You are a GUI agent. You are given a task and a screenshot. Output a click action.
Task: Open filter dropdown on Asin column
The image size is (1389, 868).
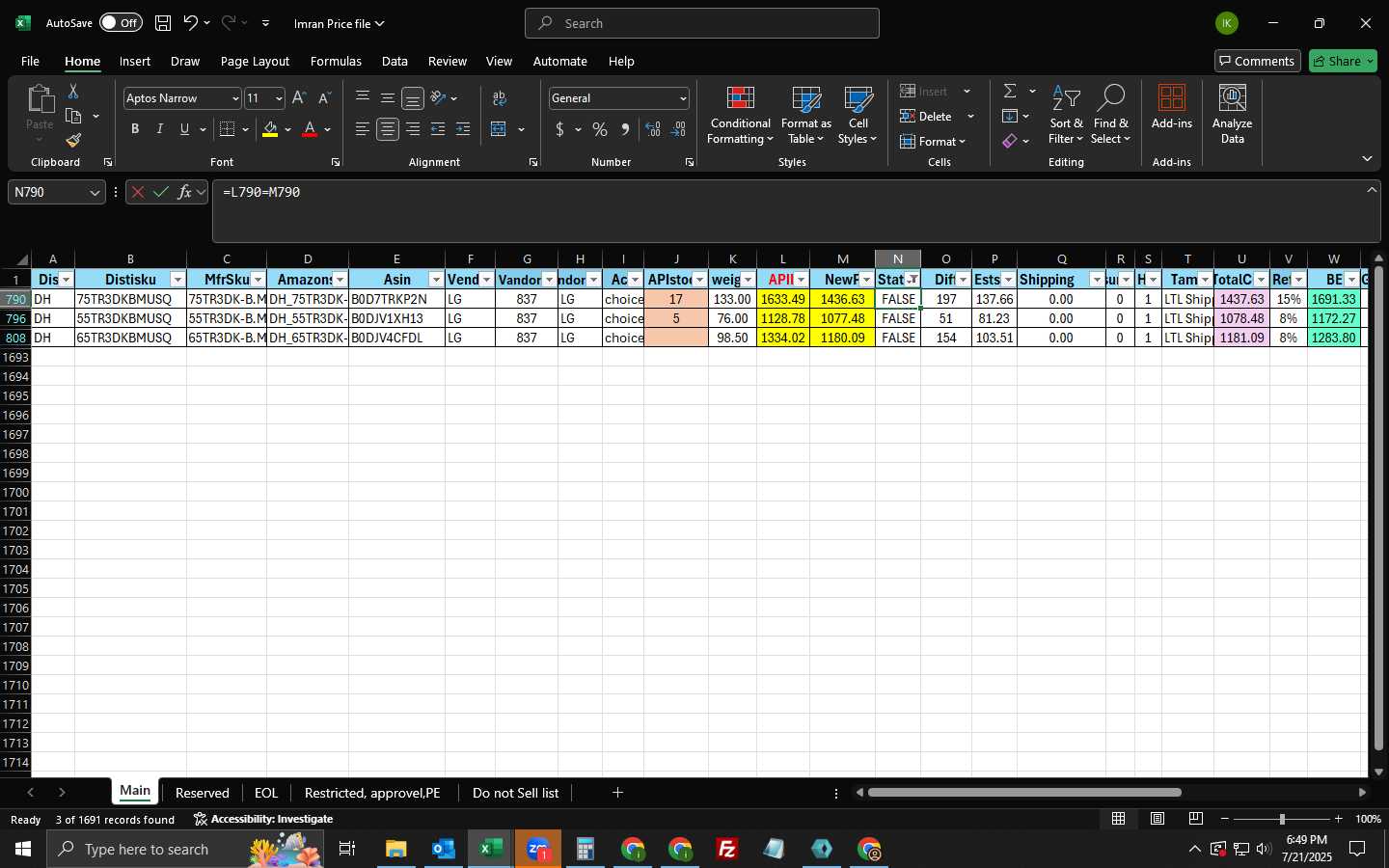435,280
